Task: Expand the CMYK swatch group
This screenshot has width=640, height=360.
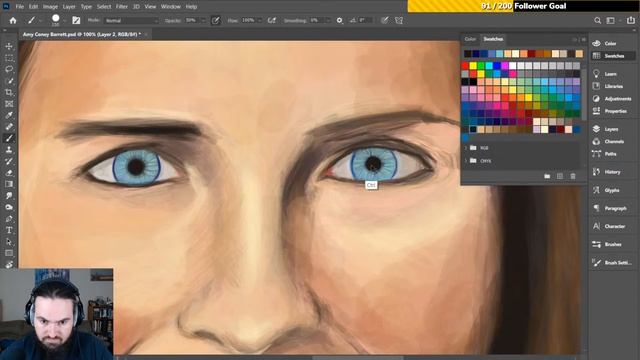Action: point(466,161)
